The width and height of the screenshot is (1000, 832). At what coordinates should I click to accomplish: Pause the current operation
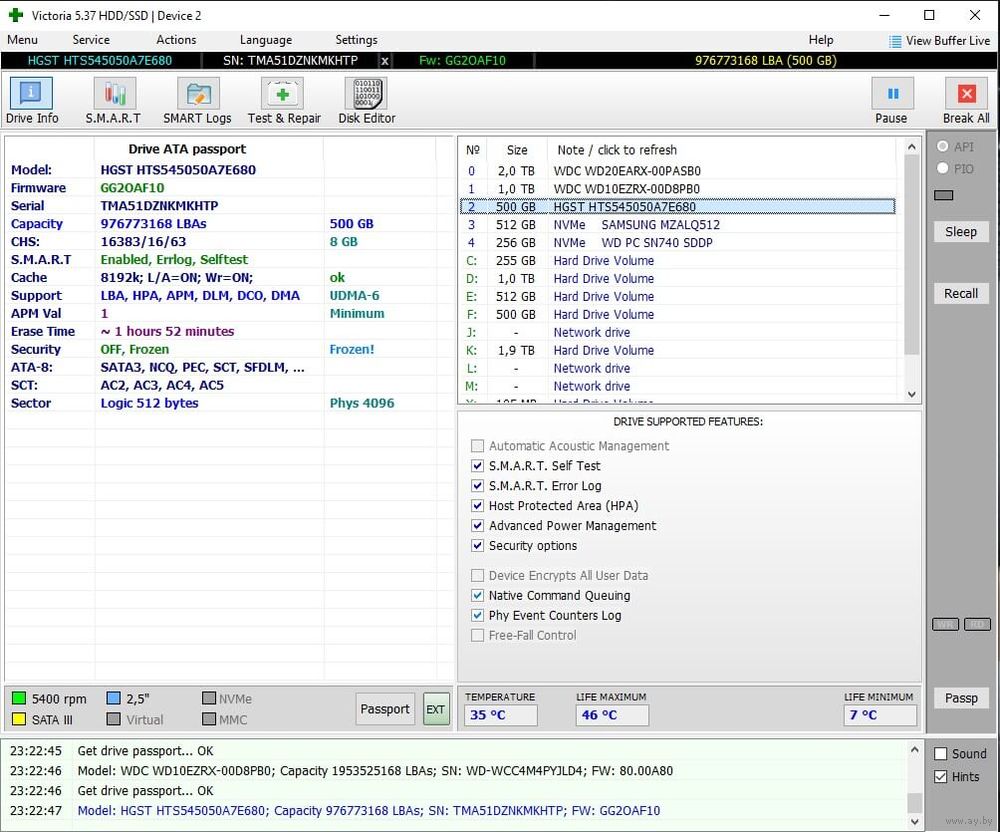coord(892,100)
